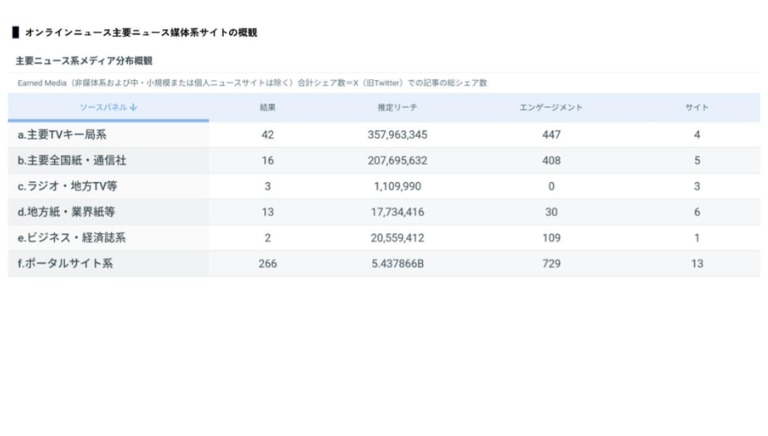
Task: Select the サイト column header
Action: click(696, 107)
